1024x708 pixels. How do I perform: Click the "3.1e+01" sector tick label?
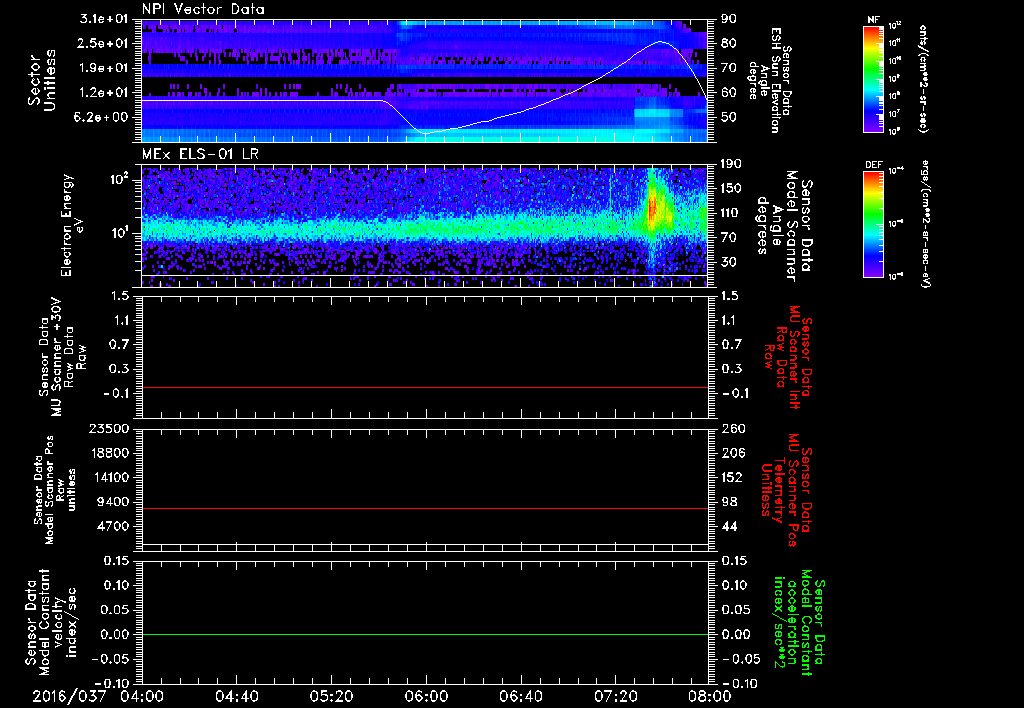[x=104, y=19]
